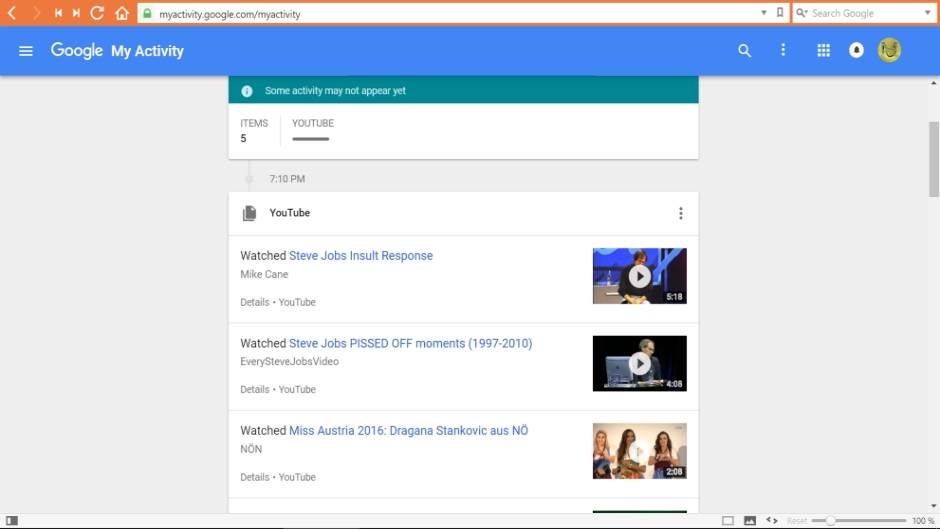The height and width of the screenshot is (529, 940).
Task: Open the Google account profile avatar
Action: click(x=889, y=50)
